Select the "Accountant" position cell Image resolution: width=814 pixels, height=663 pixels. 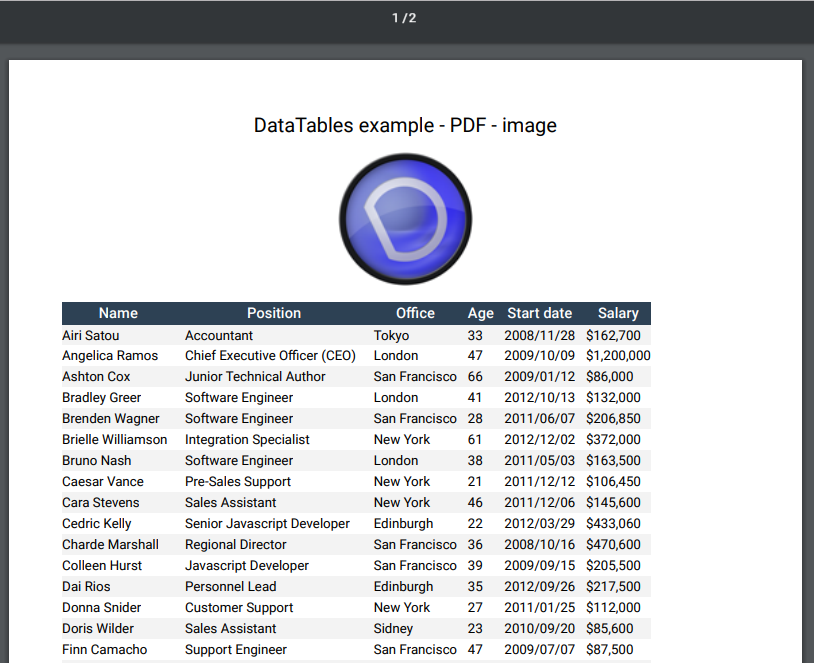(219, 335)
